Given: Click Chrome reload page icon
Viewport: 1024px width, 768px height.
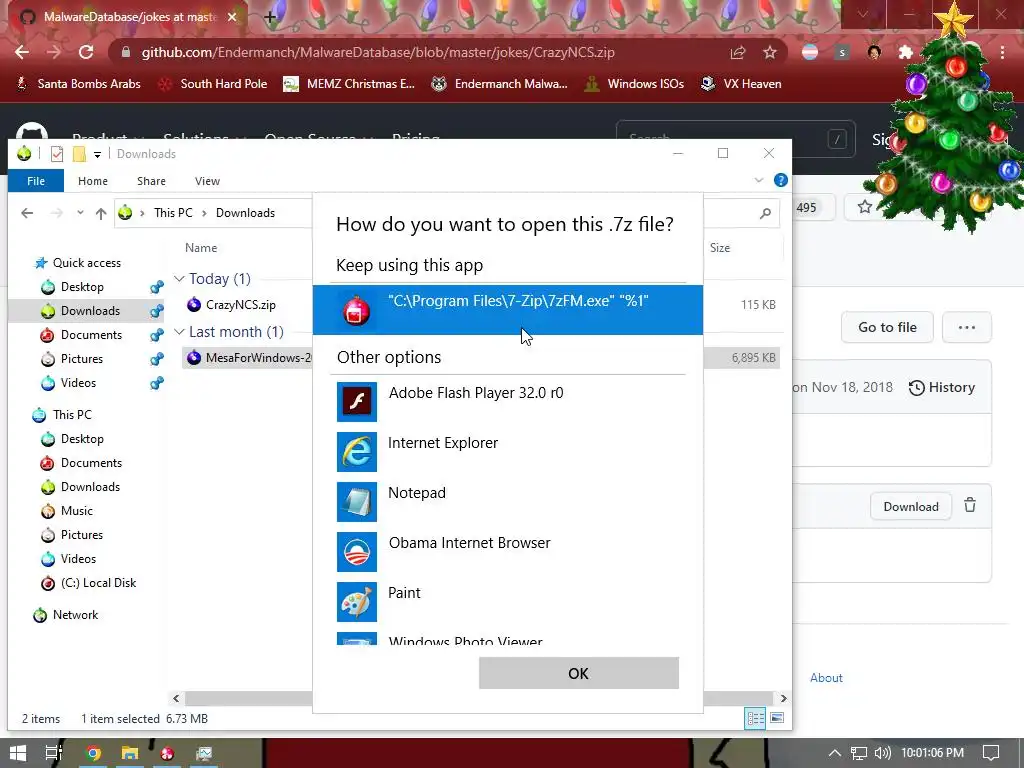Looking at the screenshot, I should pos(86,52).
